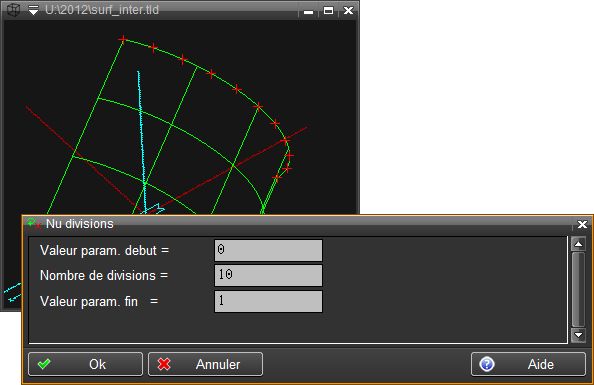This screenshot has height=385, width=594.
Task: Close the surf_inter.tld viewport window
Action: [x=349, y=11]
